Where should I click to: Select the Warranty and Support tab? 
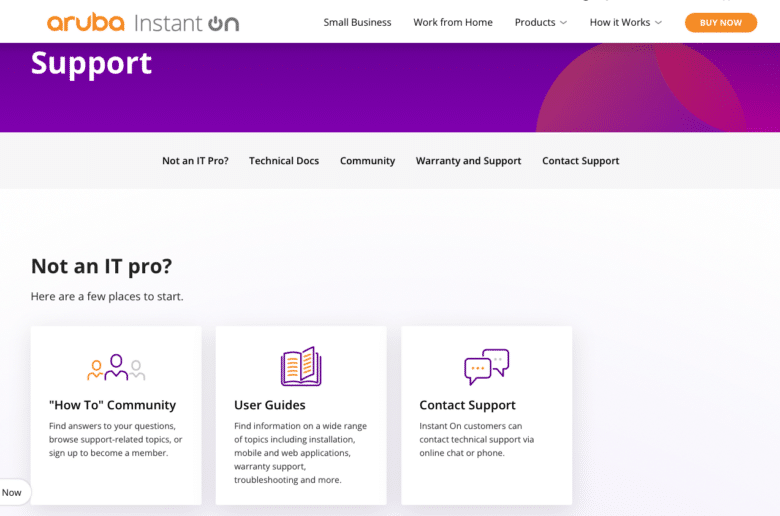coord(469,161)
